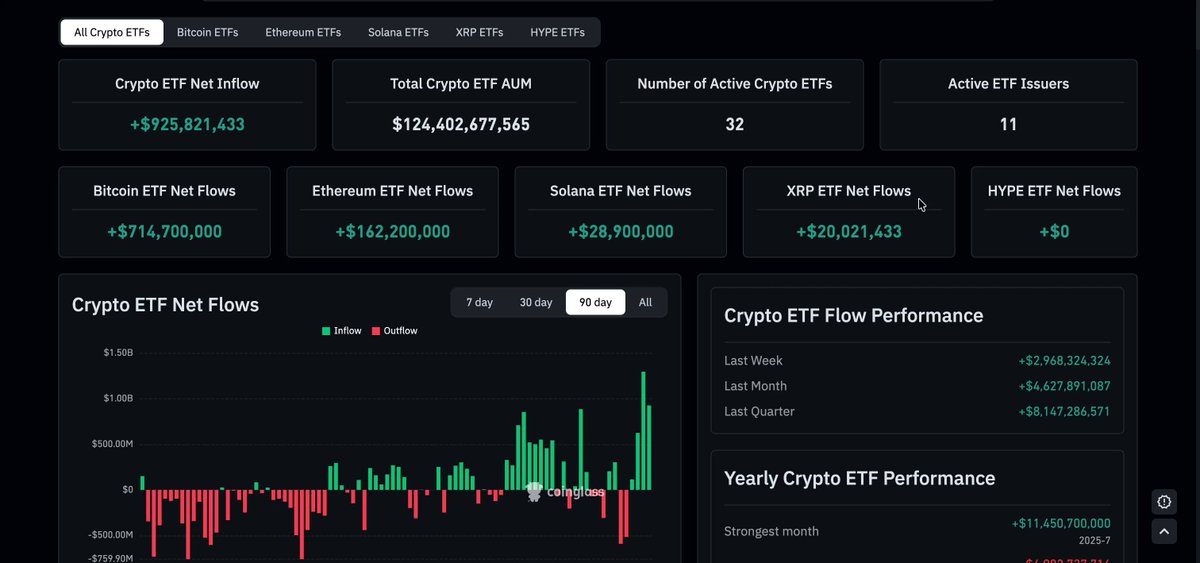This screenshot has height=563, width=1200.
Task: Click the scroll-to-top arrow icon
Action: (x=1164, y=532)
